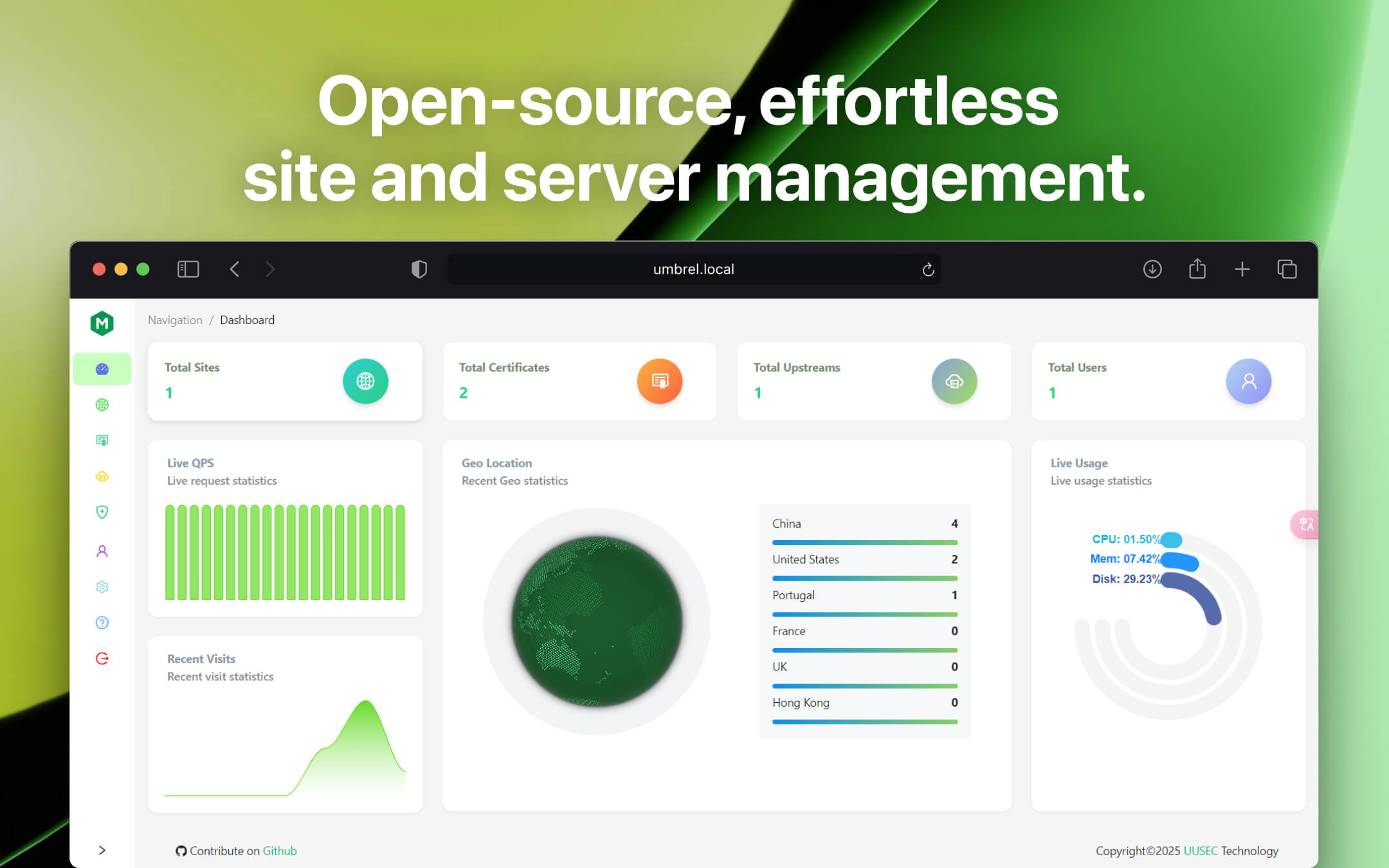Image resolution: width=1389 pixels, height=868 pixels.
Task: Open the Dashboard via the speedometer icon
Action: pos(102,368)
